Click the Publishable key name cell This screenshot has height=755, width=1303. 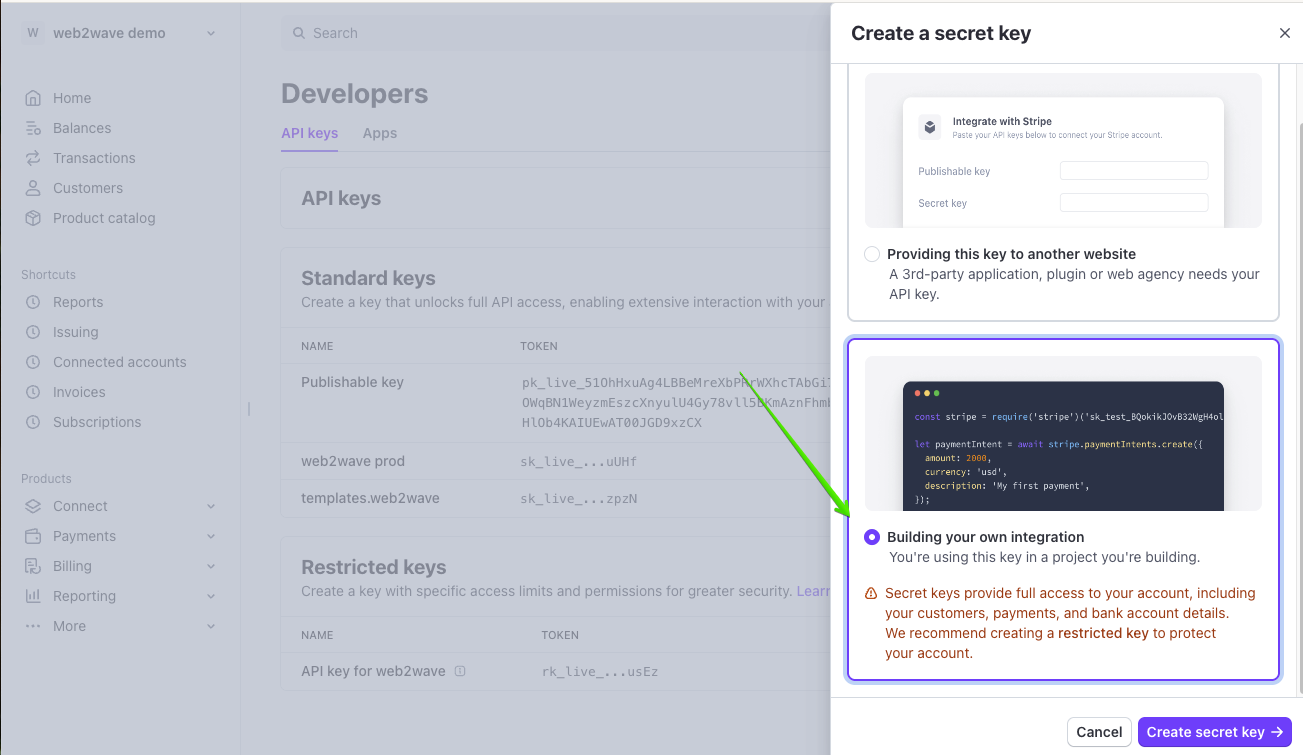[x=352, y=382]
